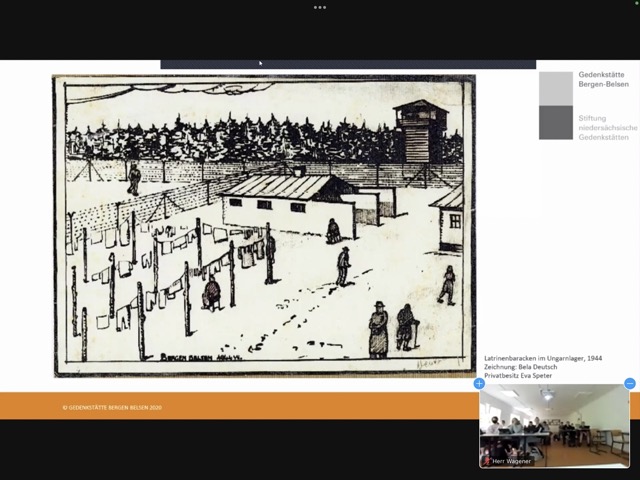Click the barrack building in drawing center
Viewport: 640px width, 480px height.
(x=283, y=200)
